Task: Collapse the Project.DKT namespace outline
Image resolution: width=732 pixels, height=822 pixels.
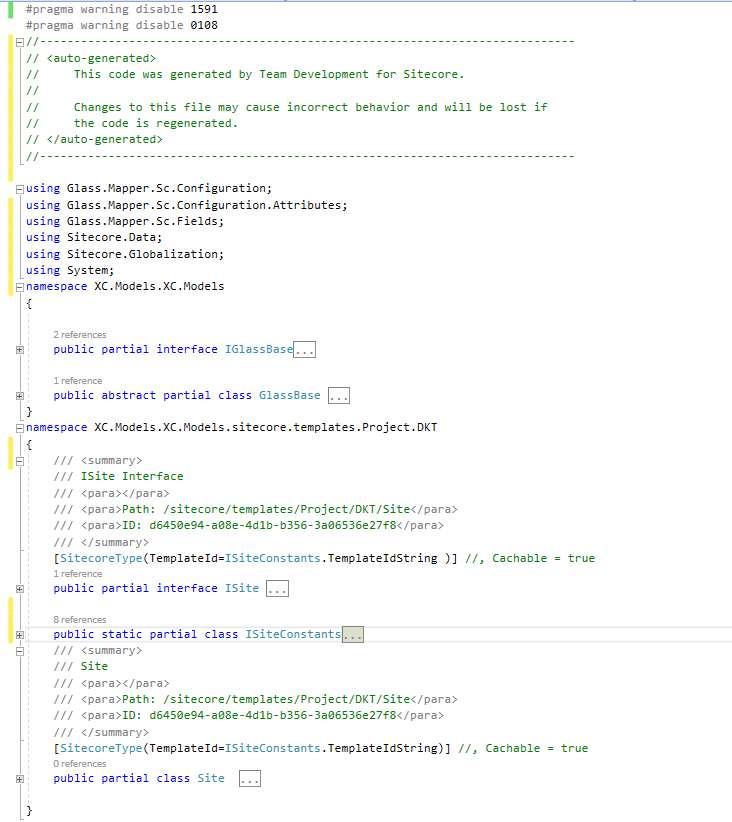Action: tap(19, 428)
